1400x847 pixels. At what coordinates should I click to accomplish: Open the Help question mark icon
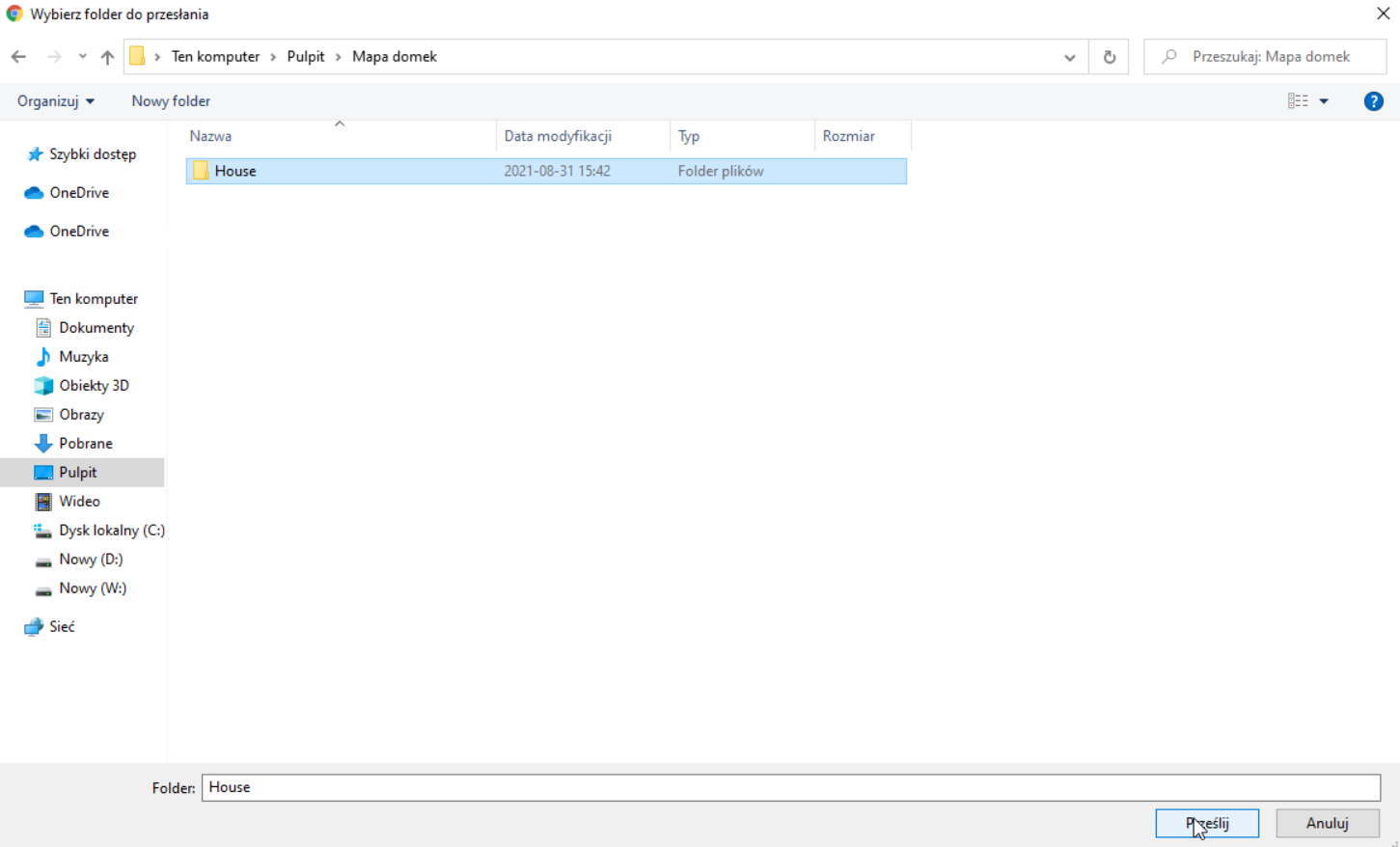click(x=1373, y=101)
